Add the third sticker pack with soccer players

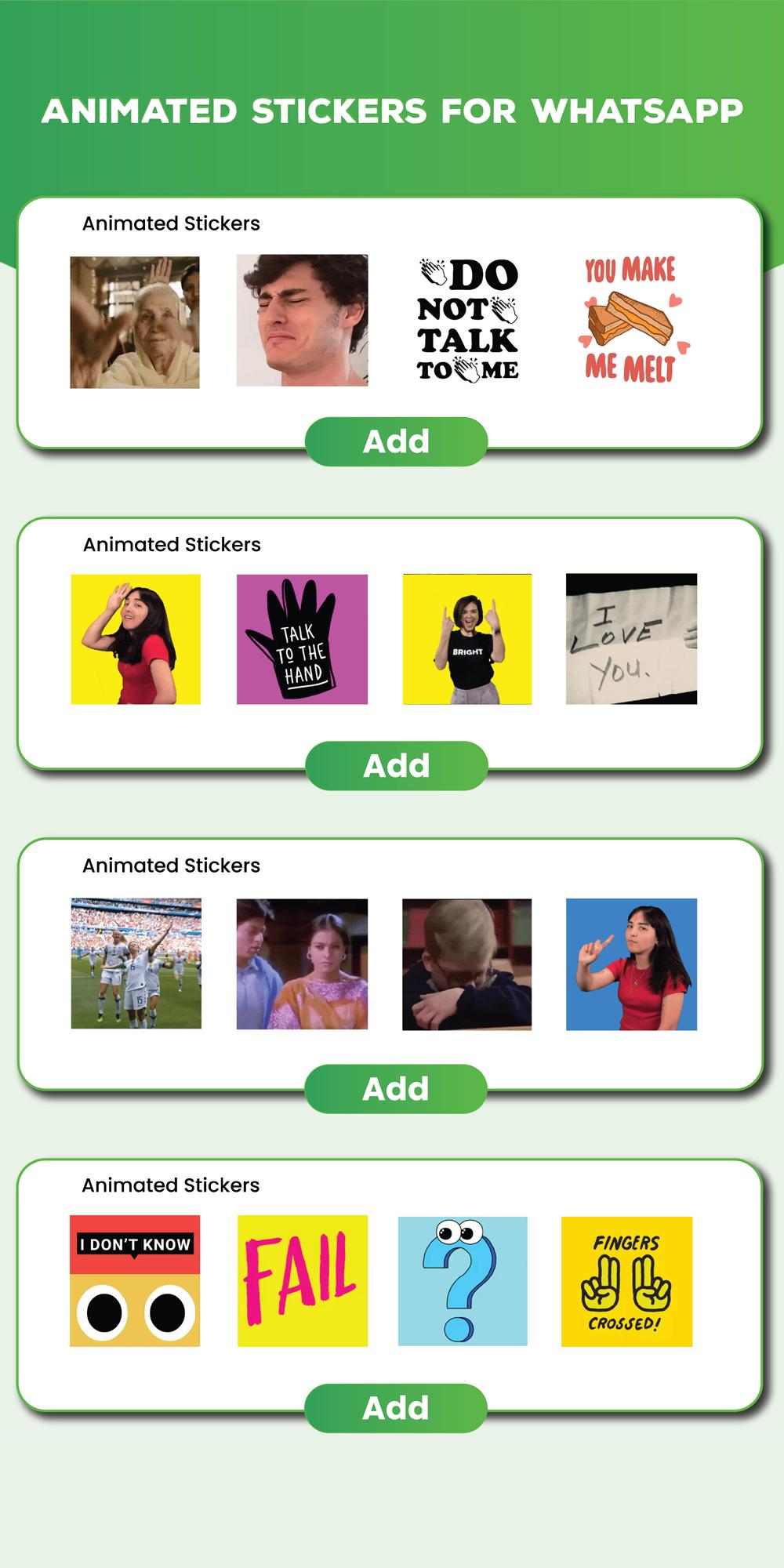(x=396, y=1089)
